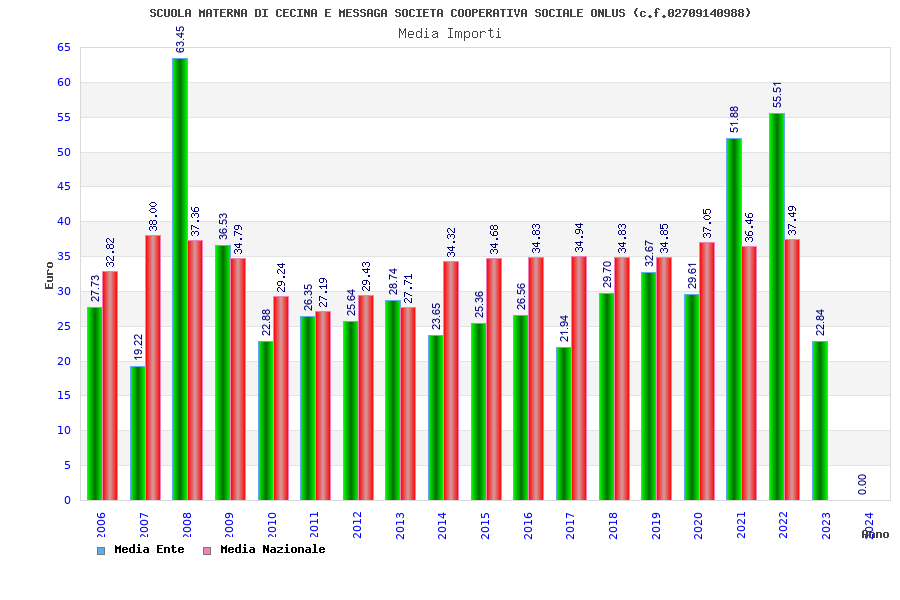This screenshot has height=600, width=900.
Task: Click the pink Media Nazionale legend swatch
Action: 207,551
